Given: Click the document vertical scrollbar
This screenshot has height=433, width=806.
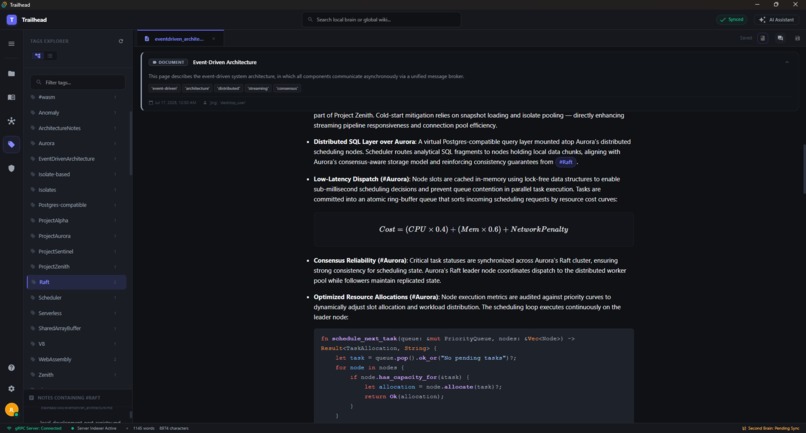Looking at the screenshot, I should (804, 169).
